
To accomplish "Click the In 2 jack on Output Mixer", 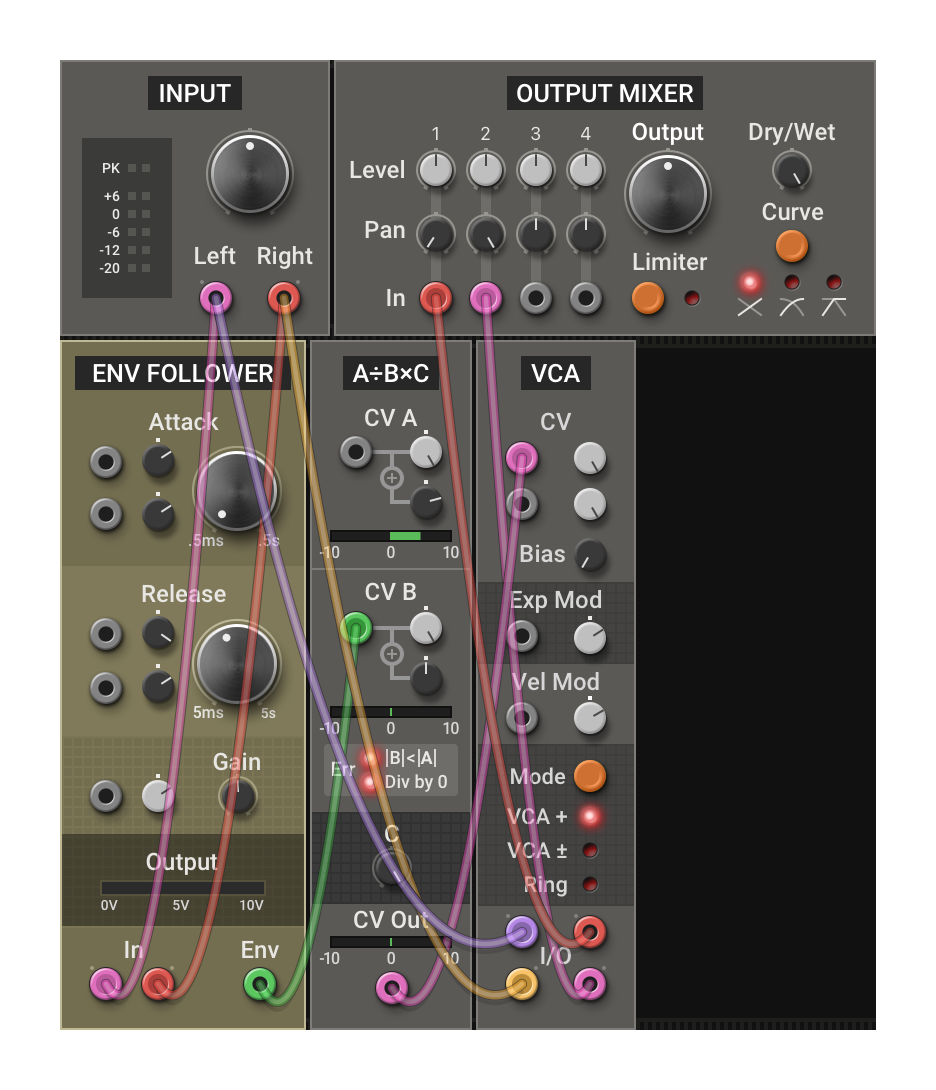I will click(x=486, y=297).
